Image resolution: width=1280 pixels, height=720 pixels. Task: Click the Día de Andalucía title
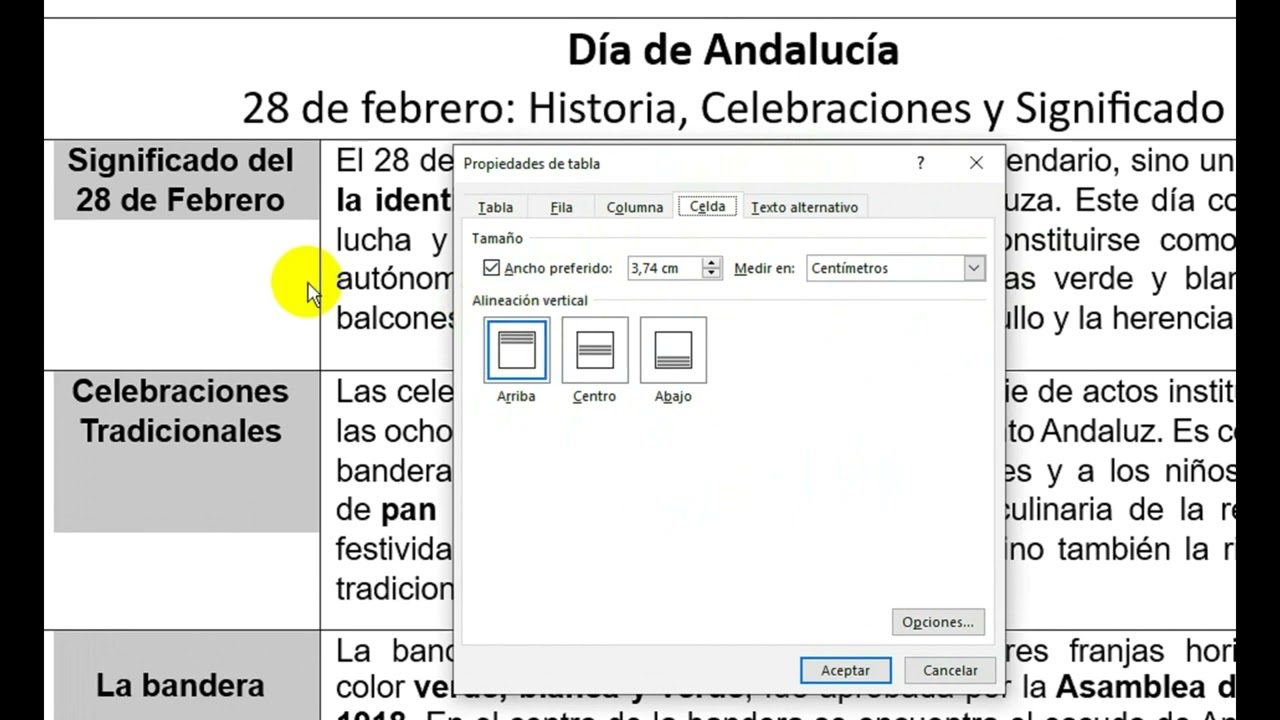click(733, 50)
